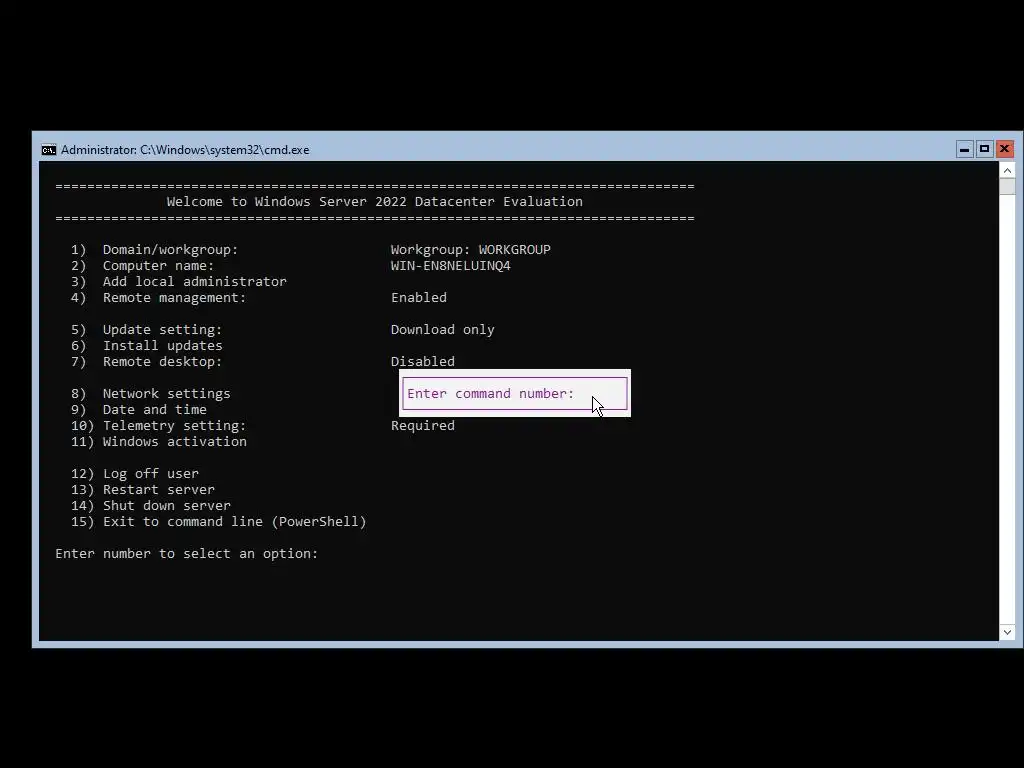
Task: Click the cmd.exe icon in title bar
Action: (x=49, y=150)
